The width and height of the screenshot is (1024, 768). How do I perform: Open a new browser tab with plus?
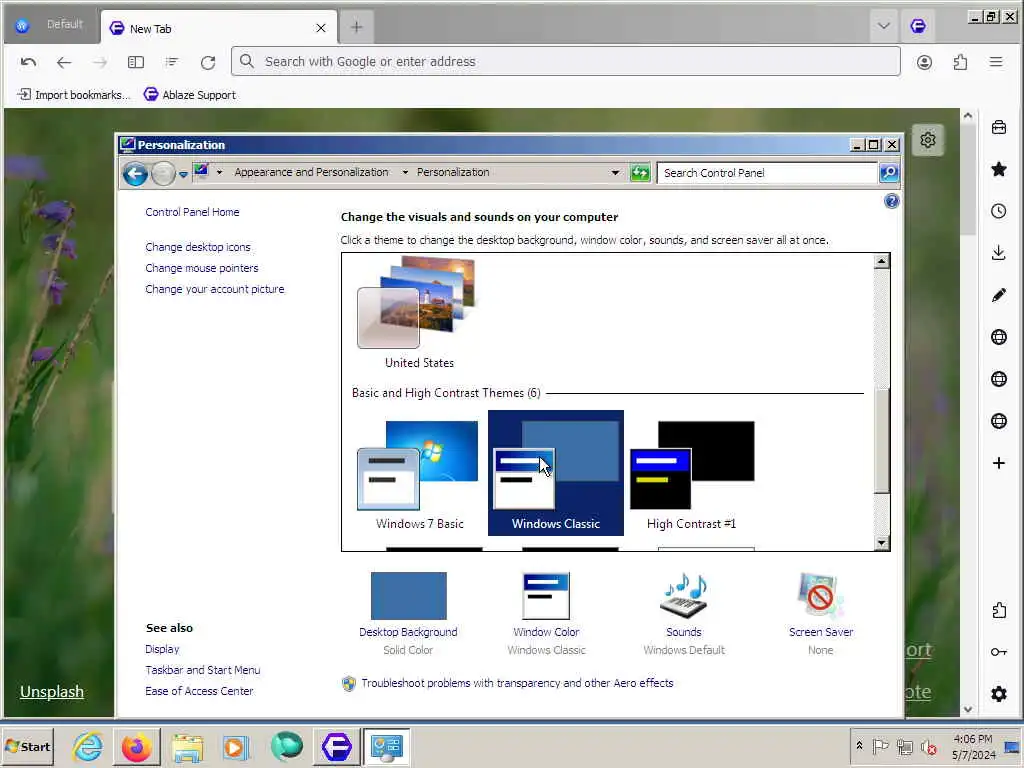pyautogui.click(x=357, y=27)
